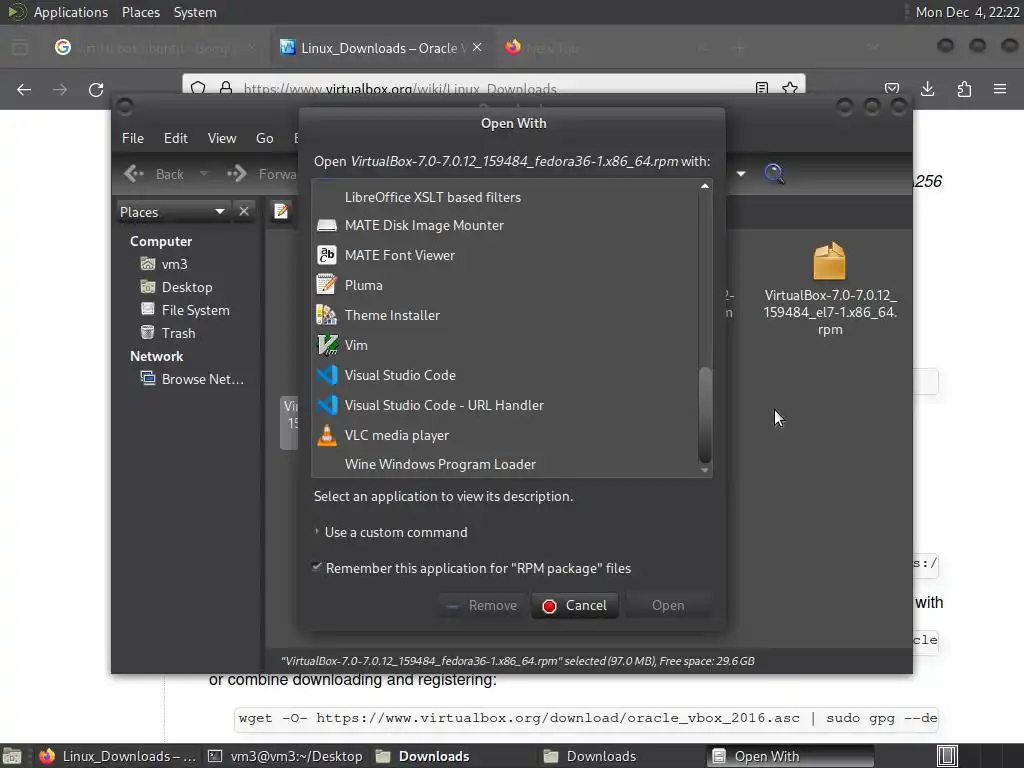Screen dimensions: 1024x768
Task: Close the Linux_Downloads Firefox tab
Action: [477, 48]
